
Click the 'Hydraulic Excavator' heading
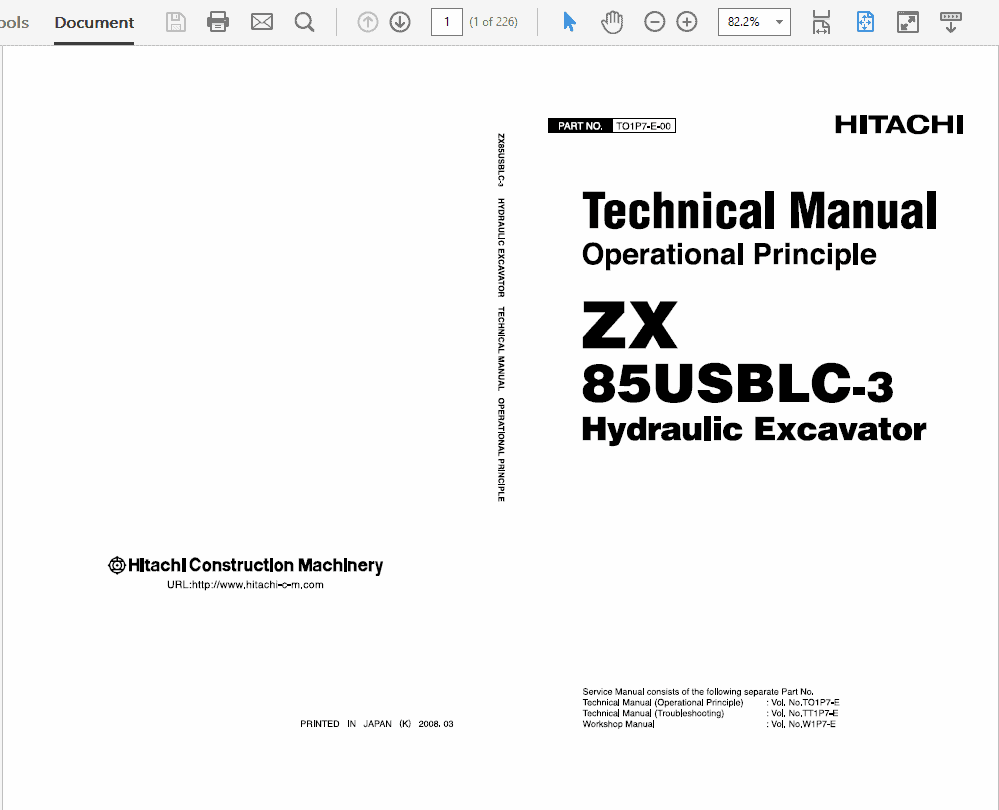(754, 429)
